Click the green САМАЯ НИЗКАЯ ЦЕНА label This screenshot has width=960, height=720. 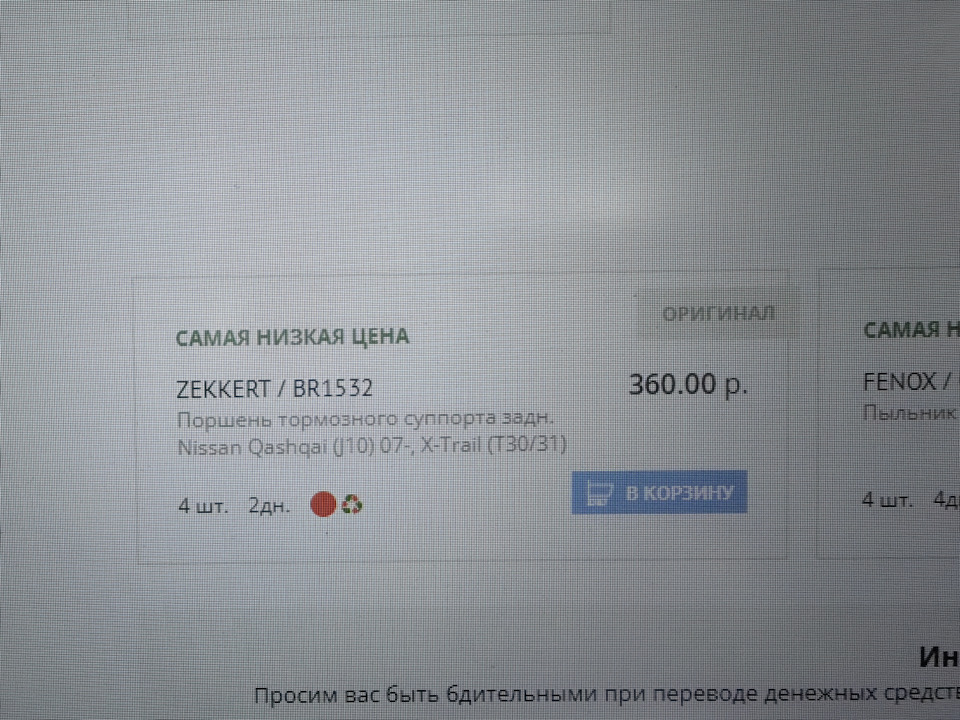(293, 337)
